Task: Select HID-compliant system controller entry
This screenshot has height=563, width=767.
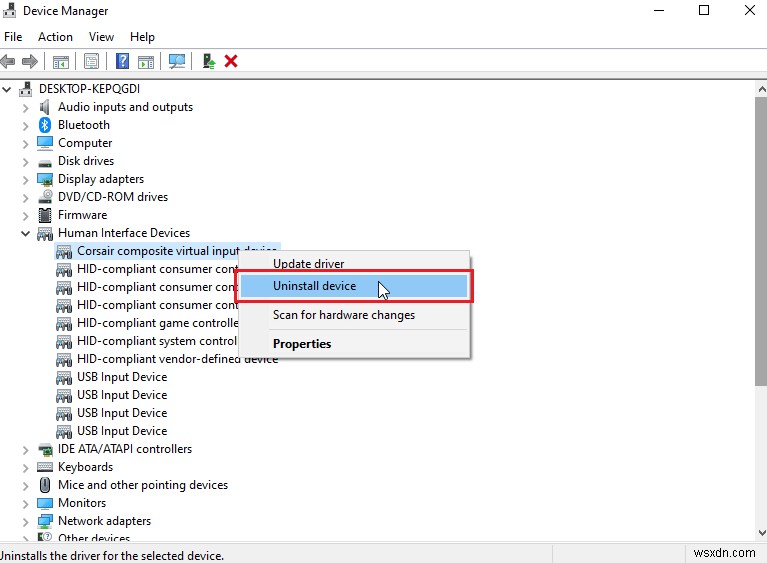Action: click(147, 341)
